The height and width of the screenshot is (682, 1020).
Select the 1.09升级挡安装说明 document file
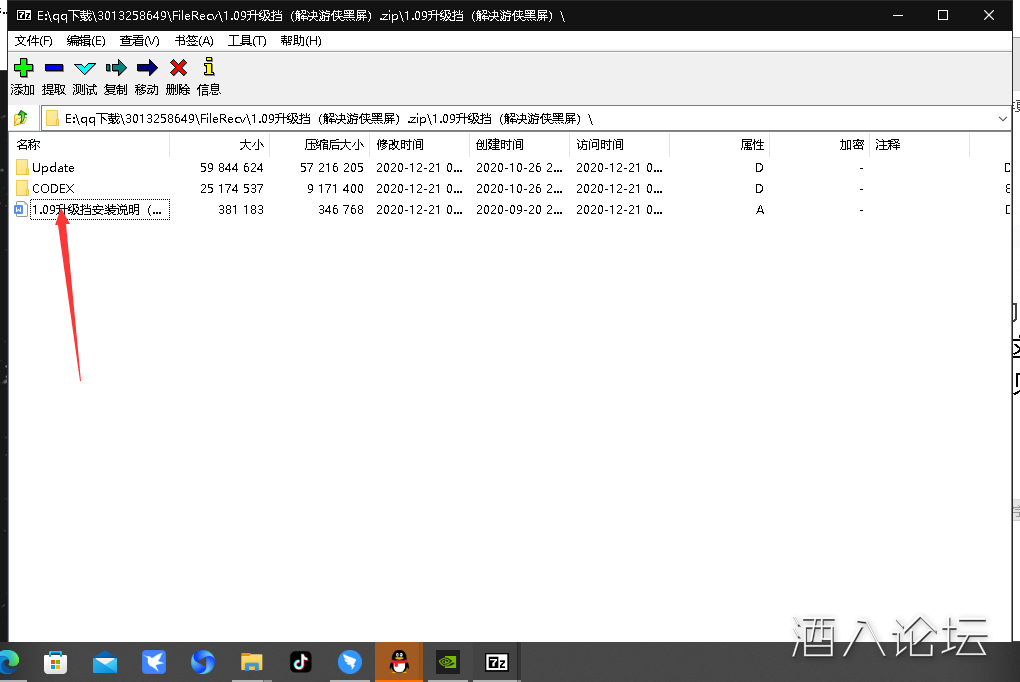(99, 210)
